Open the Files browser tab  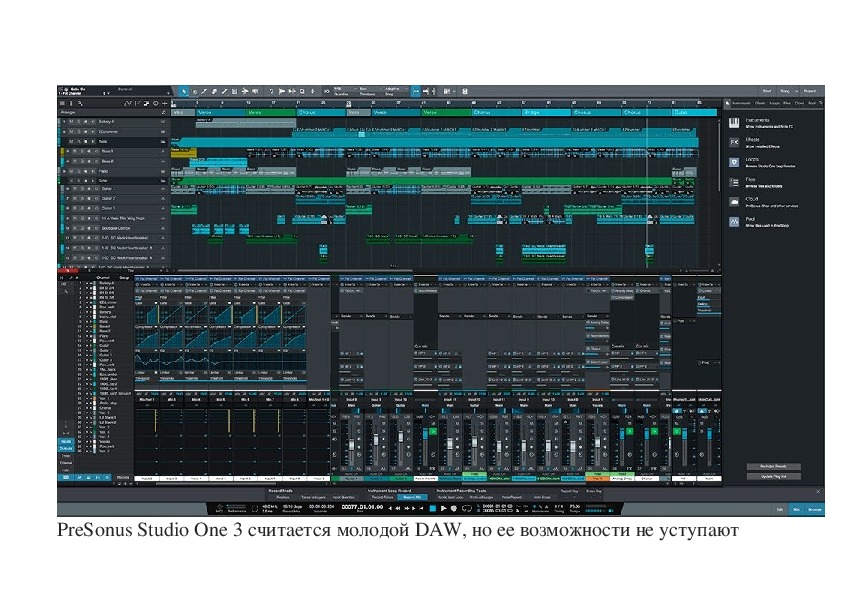click(787, 103)
